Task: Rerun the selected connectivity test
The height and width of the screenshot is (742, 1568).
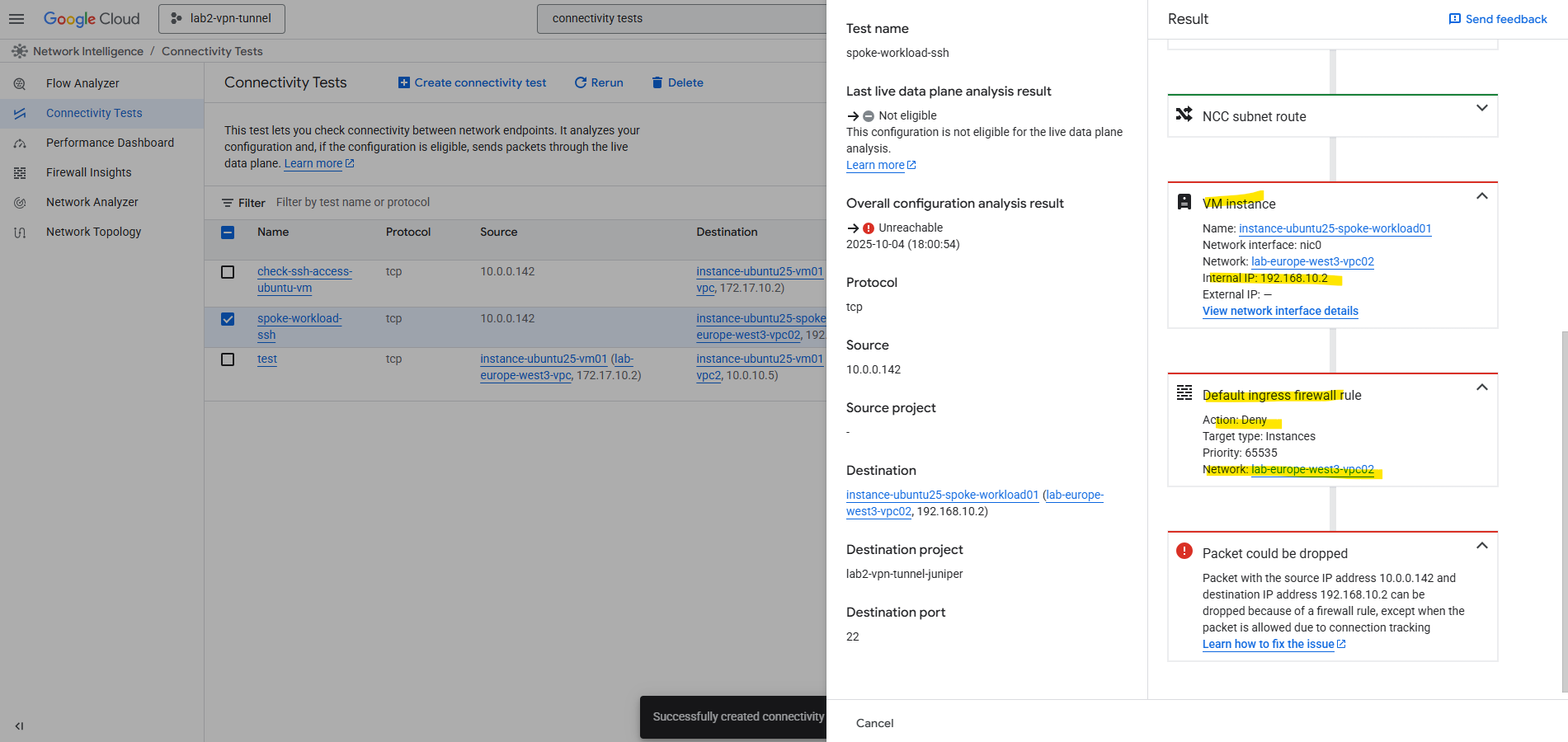Action: [x=599, y=82]
